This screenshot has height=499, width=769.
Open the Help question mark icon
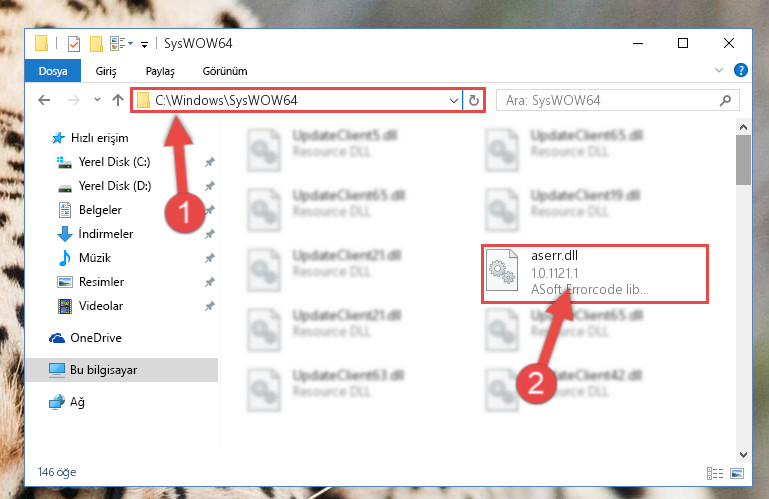pos(741,70)
